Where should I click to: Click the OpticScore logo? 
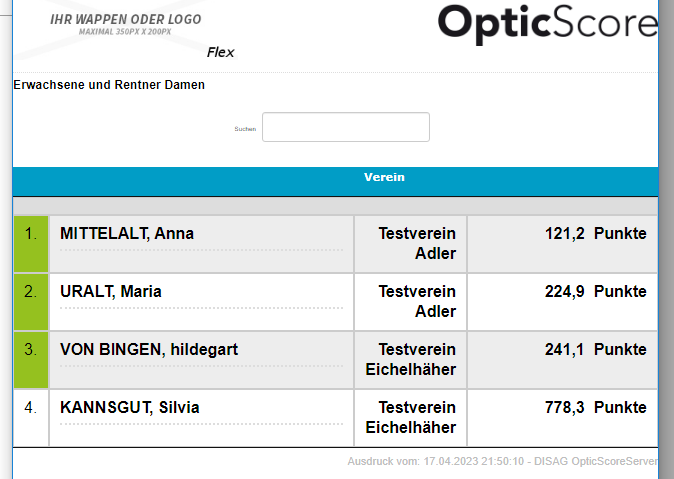pyautogui.click(x=547, y=24)
